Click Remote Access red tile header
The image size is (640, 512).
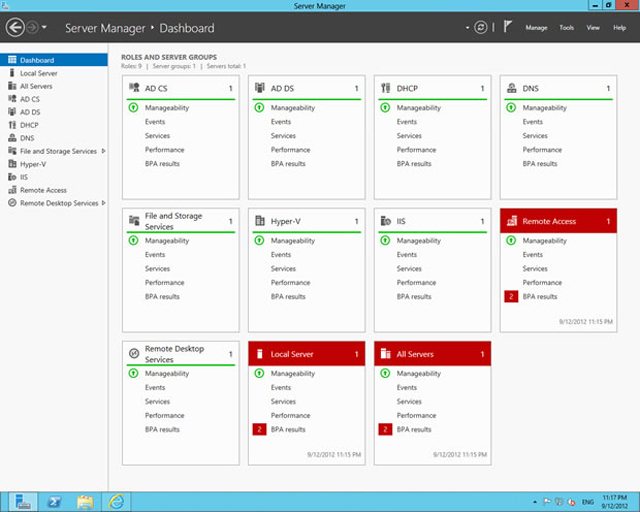(558, 221)
